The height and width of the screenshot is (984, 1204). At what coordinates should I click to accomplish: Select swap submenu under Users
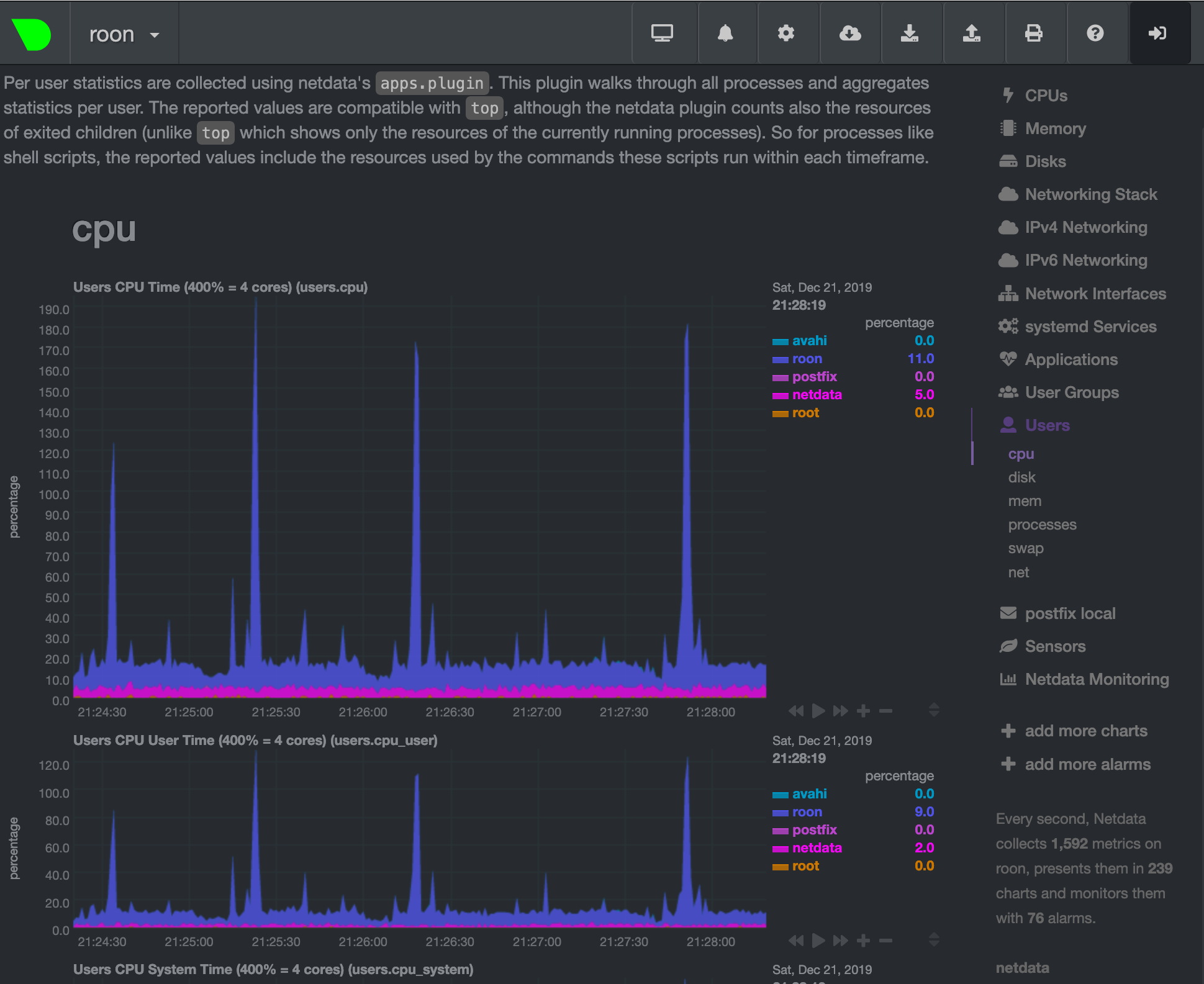tap(1026, 548)
